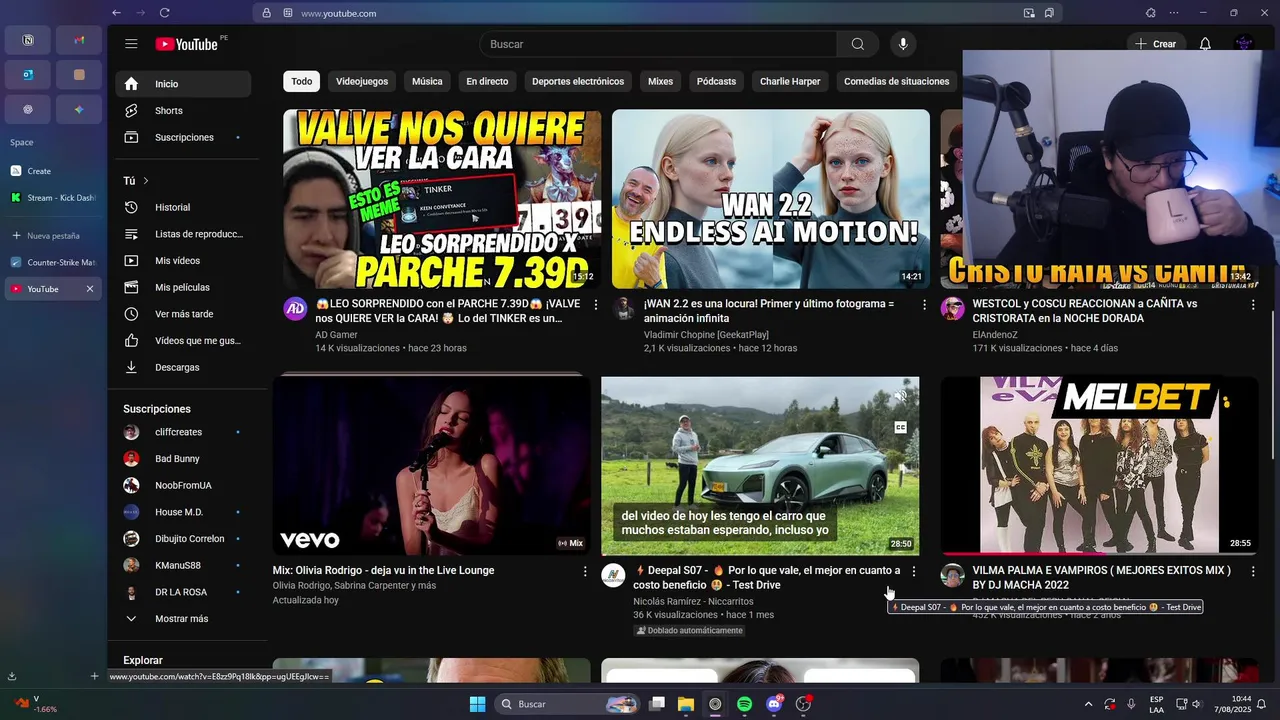Close the YouTube browser tab

(89, 289)
